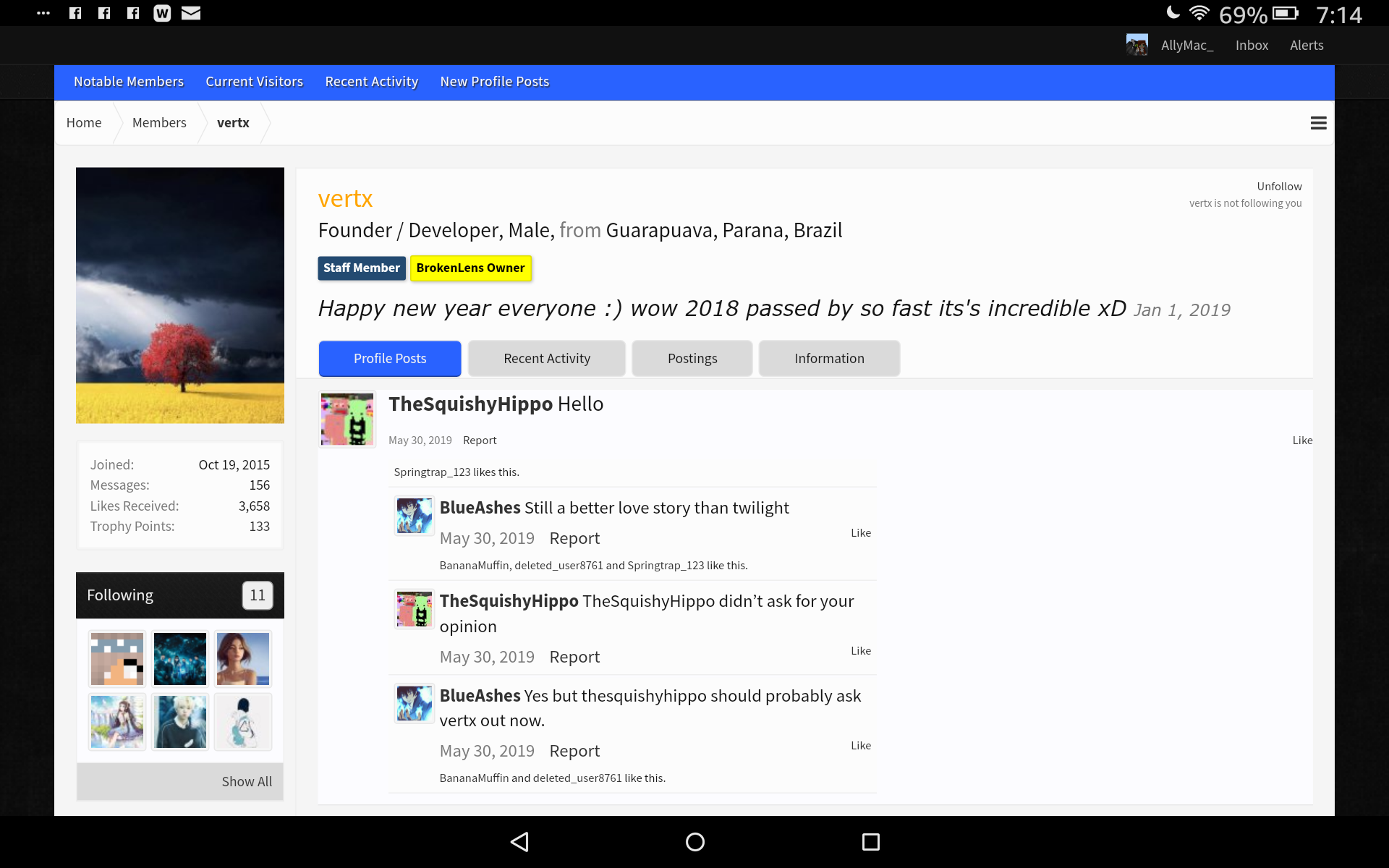
Task: Open May 30, 2019 date on Hello post
Action: point(420,441)
